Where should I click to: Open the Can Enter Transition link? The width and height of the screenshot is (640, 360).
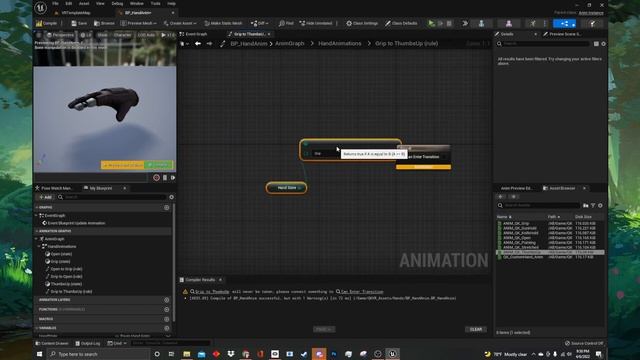(362, 292)
